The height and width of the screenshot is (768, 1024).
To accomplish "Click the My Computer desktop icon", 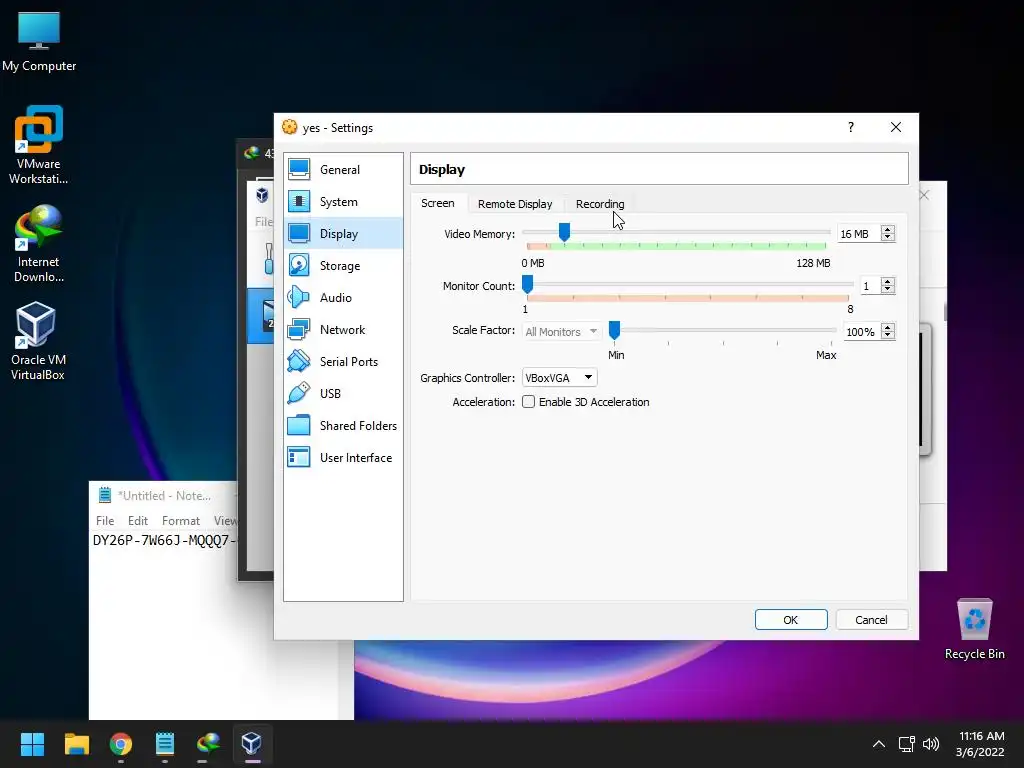I will click(x=39, y=41).
